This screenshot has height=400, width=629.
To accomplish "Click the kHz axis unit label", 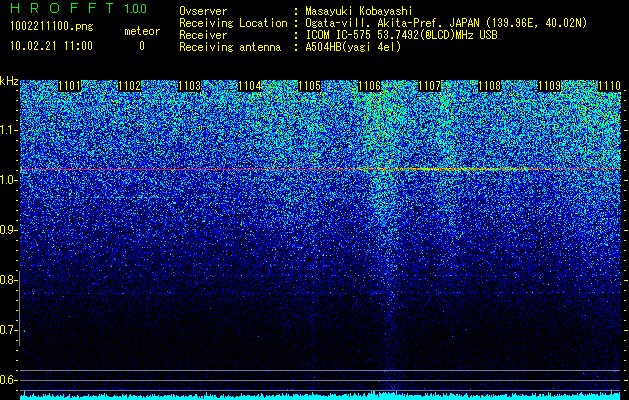I will click(9, 81).
